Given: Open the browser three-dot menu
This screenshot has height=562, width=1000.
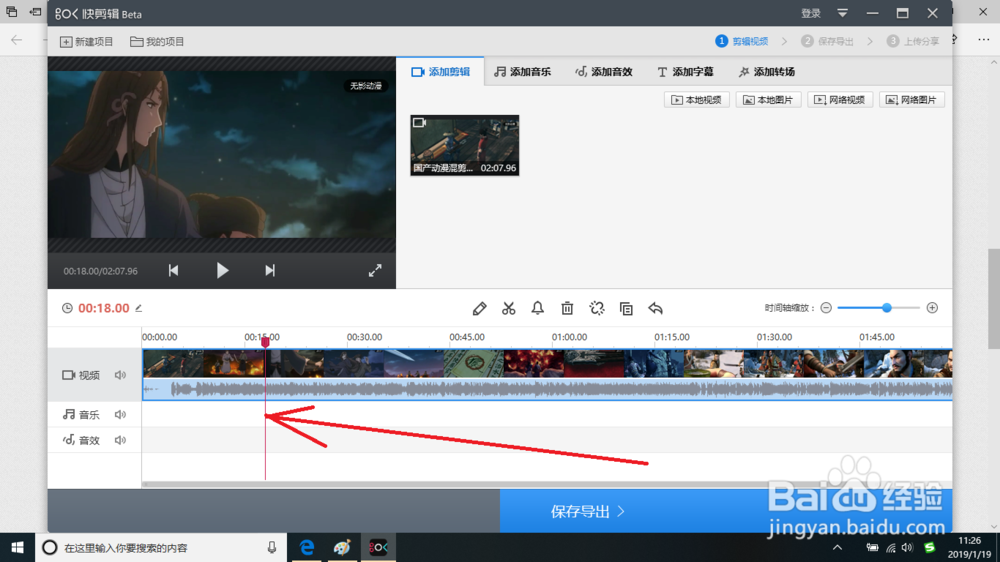Looking at the screenshot, I should [x=983, y=40].
